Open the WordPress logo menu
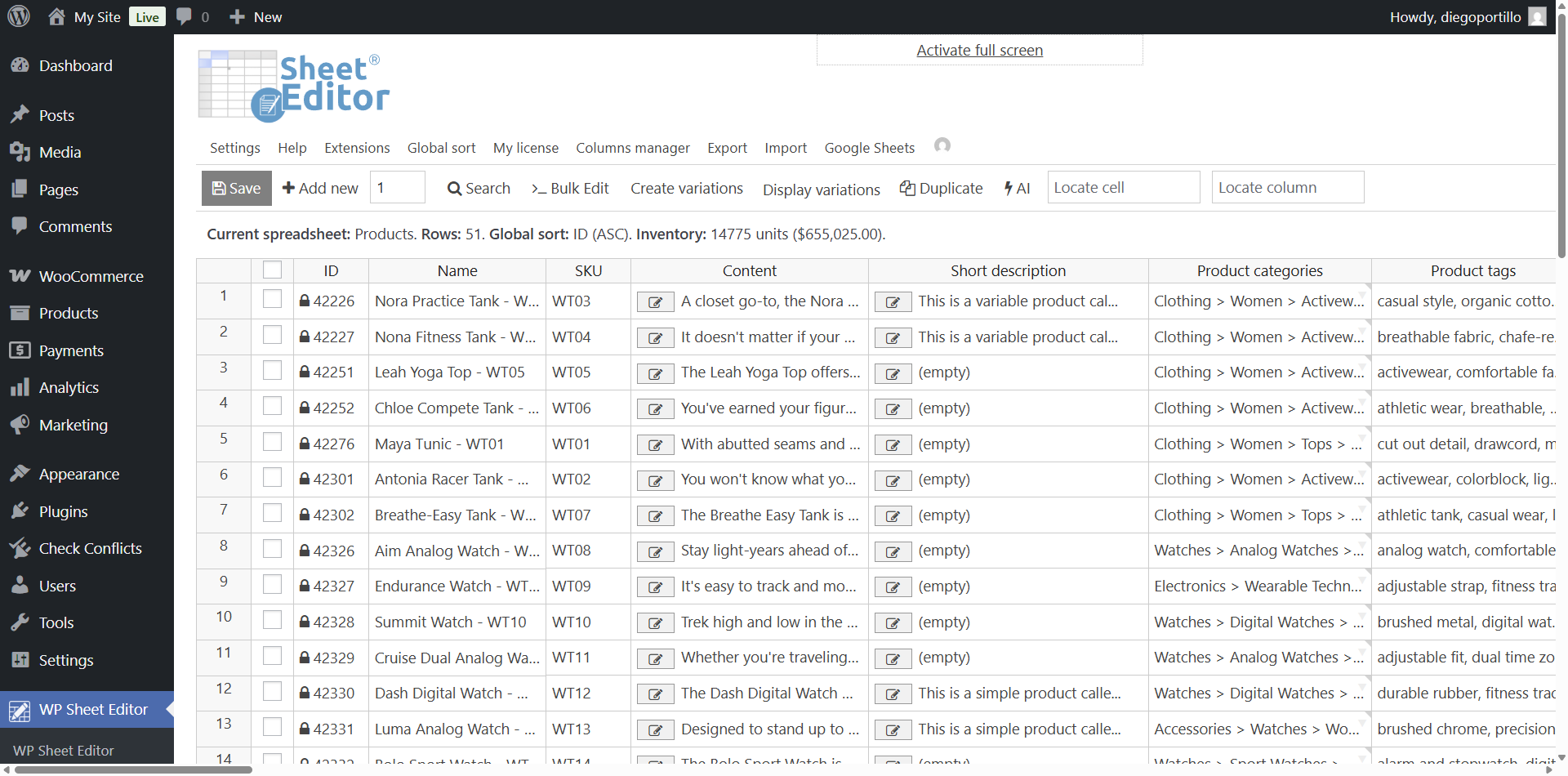Screen dimensions: 1568x776 tap(19, 16)
